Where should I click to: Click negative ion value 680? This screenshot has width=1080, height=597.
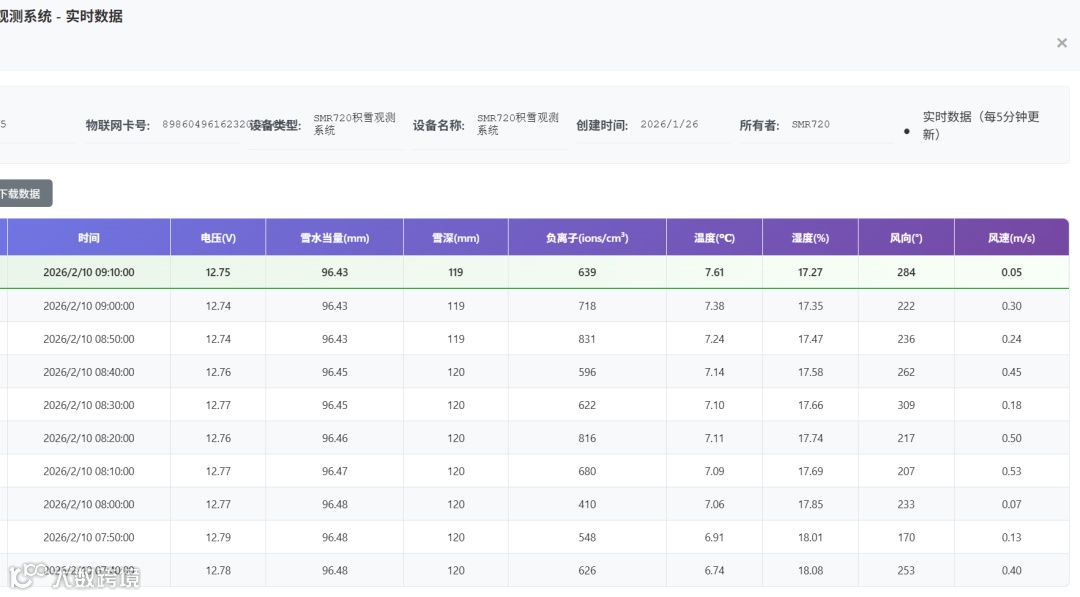click(587, 471)
